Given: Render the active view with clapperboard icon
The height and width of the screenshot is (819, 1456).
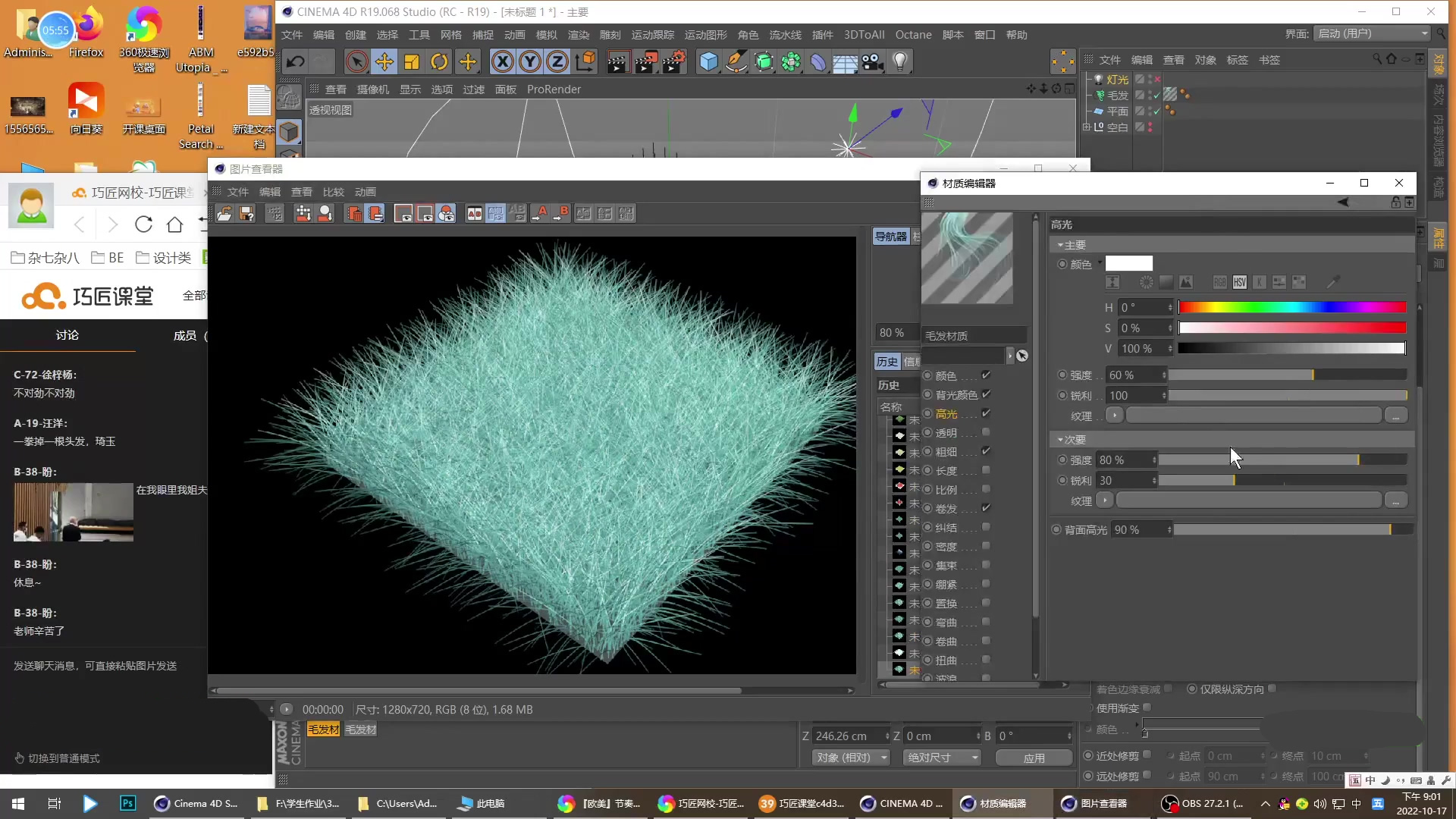Looking at the screenshot, I should point(618,62).
